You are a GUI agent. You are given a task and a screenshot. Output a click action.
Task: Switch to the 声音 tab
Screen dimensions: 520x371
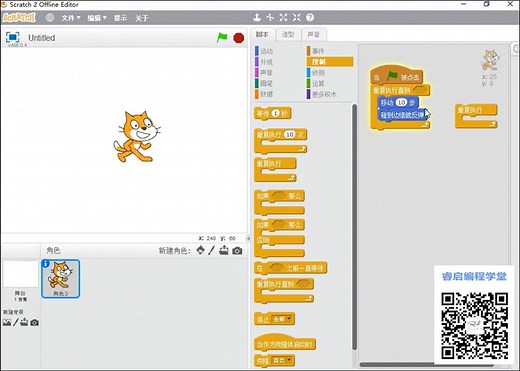pos(313,34)
